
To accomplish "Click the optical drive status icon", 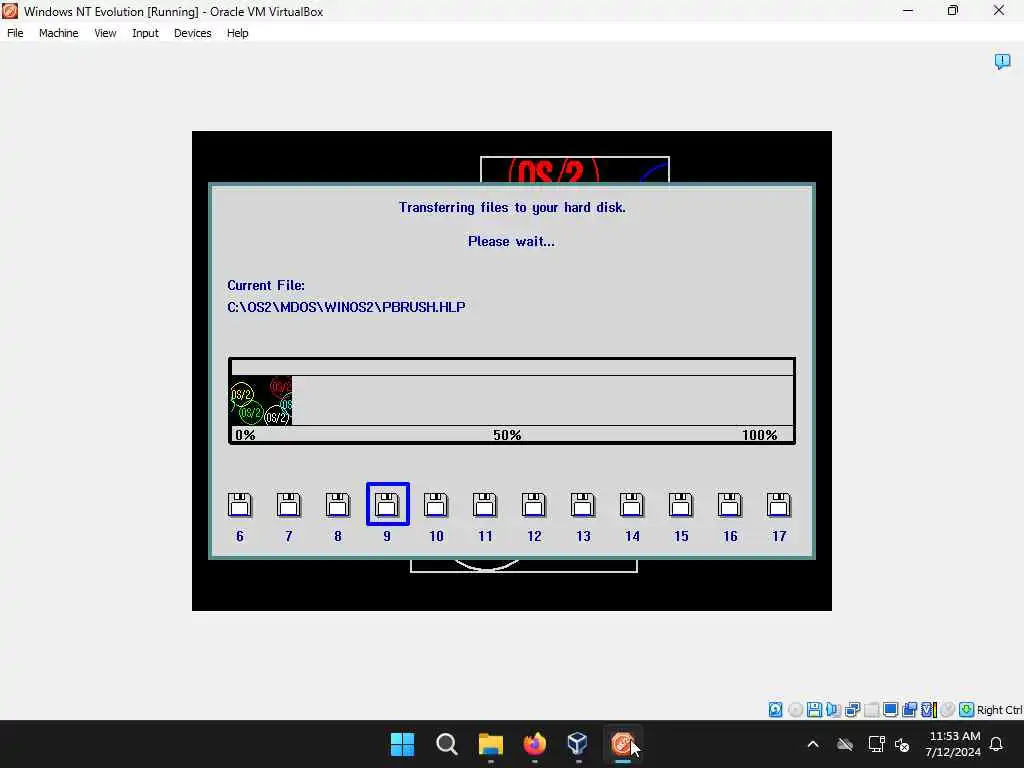I will click(795, 710).
